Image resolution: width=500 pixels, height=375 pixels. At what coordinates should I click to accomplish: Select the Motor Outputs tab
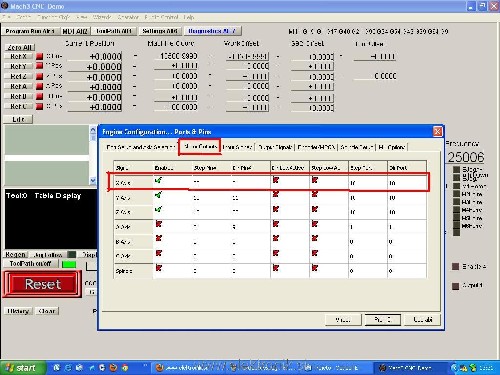pyautogui.click(x=199, y=147)
